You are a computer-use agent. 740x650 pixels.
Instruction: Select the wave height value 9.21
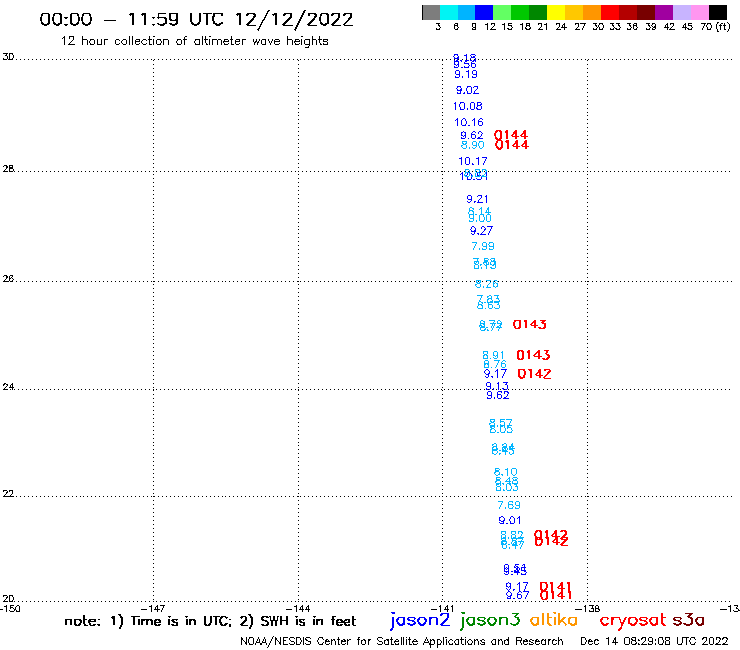point(477,199)
